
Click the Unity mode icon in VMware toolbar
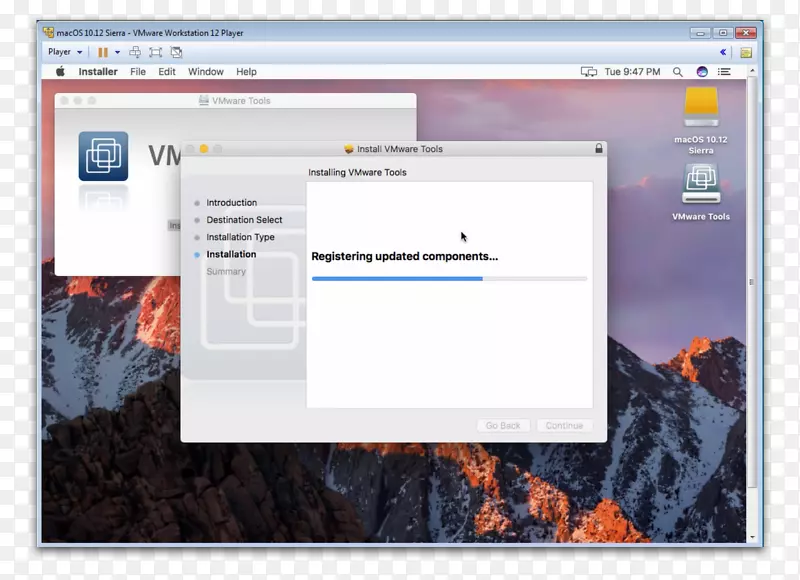click(176, 51)
